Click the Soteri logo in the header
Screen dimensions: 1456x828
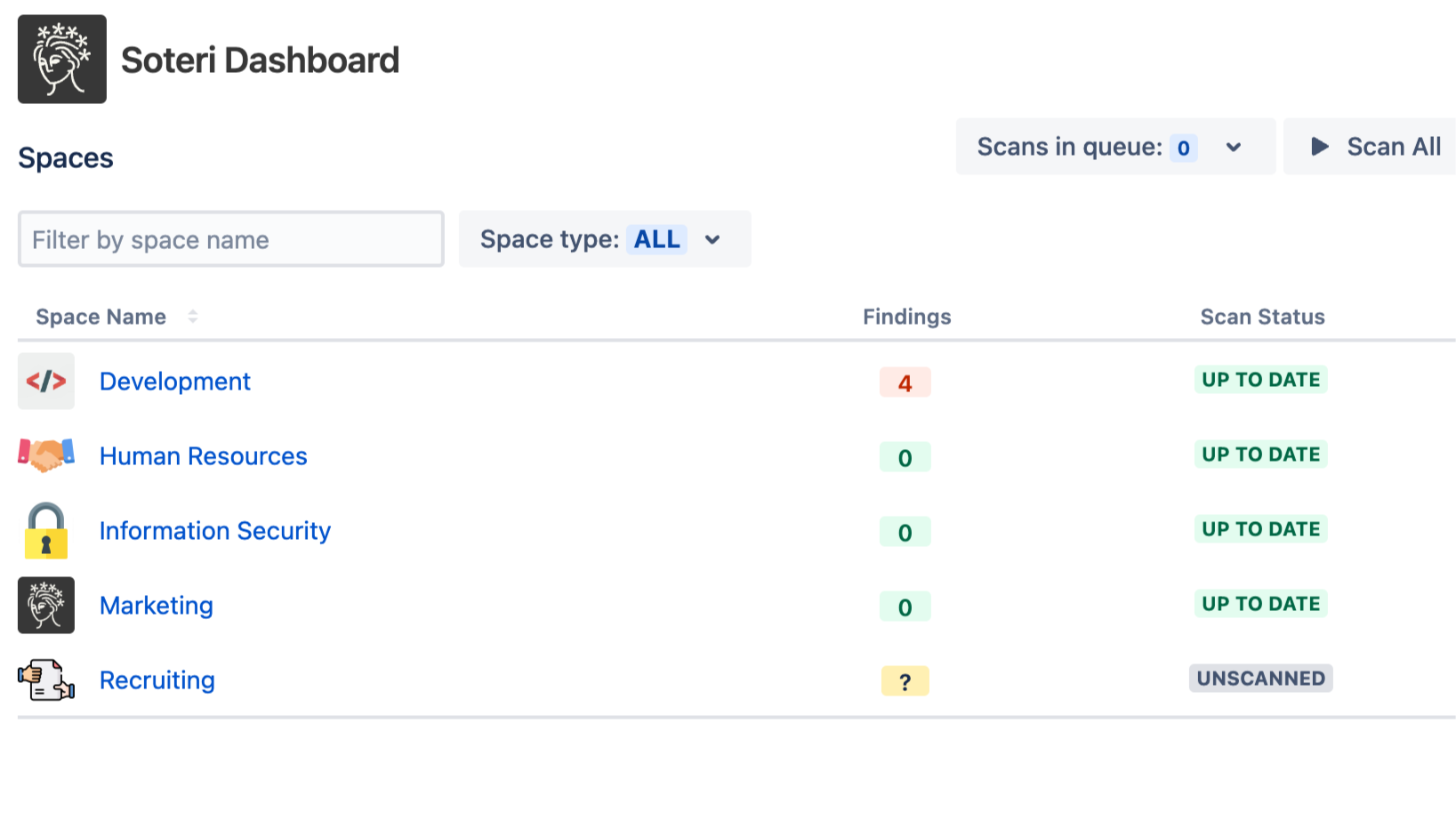(62, 60)
